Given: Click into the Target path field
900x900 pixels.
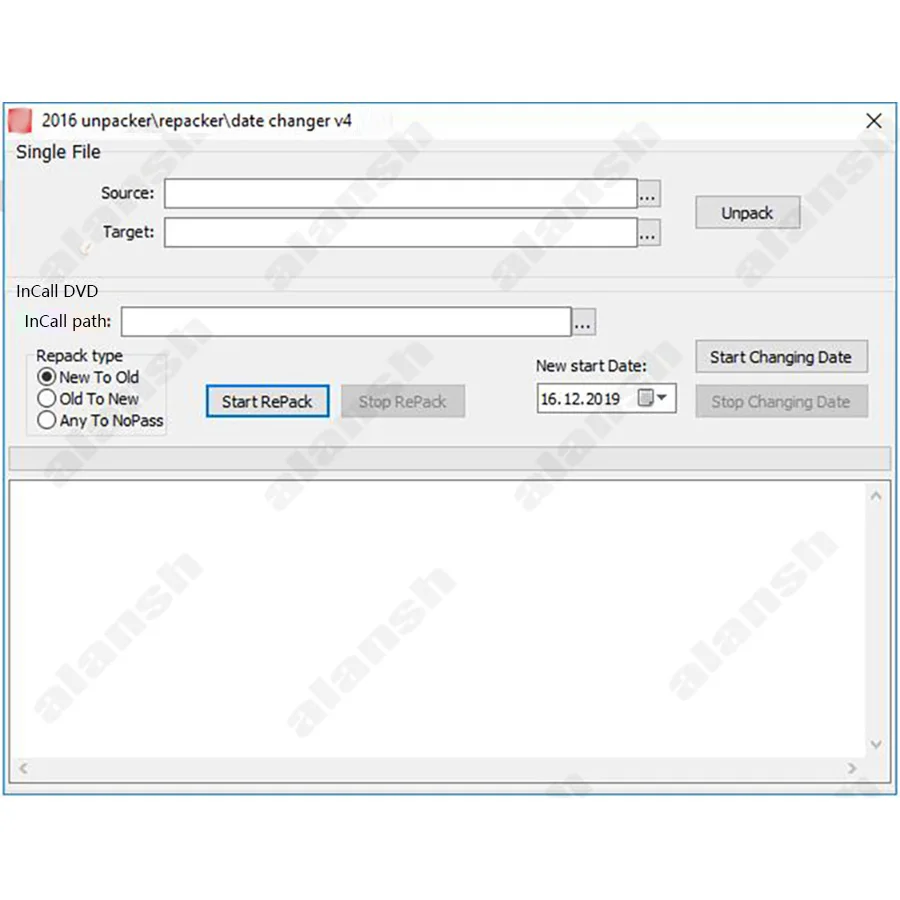Looking at the screenshot, I should (x=401, y=232).
